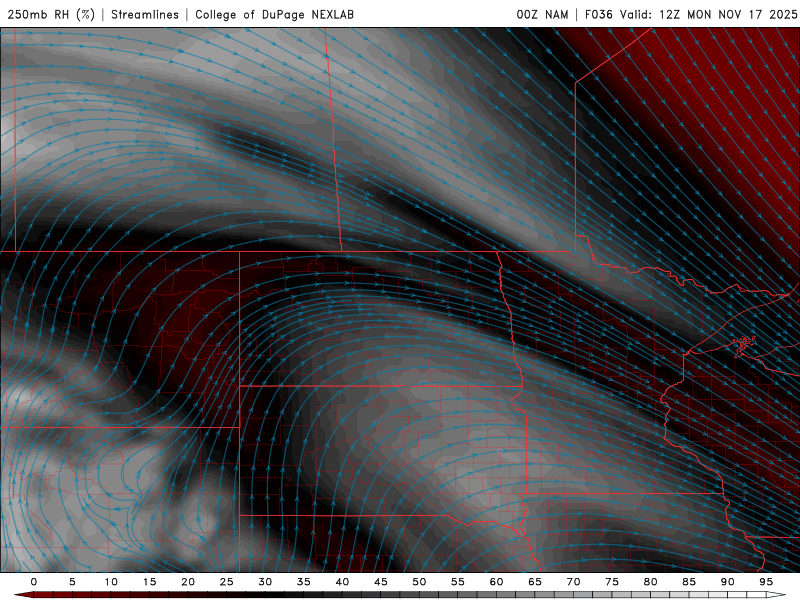This screenshot has width=800, height=600.
Task: Click the "F036" forecast hour text
Action: [x=598, y=14]
